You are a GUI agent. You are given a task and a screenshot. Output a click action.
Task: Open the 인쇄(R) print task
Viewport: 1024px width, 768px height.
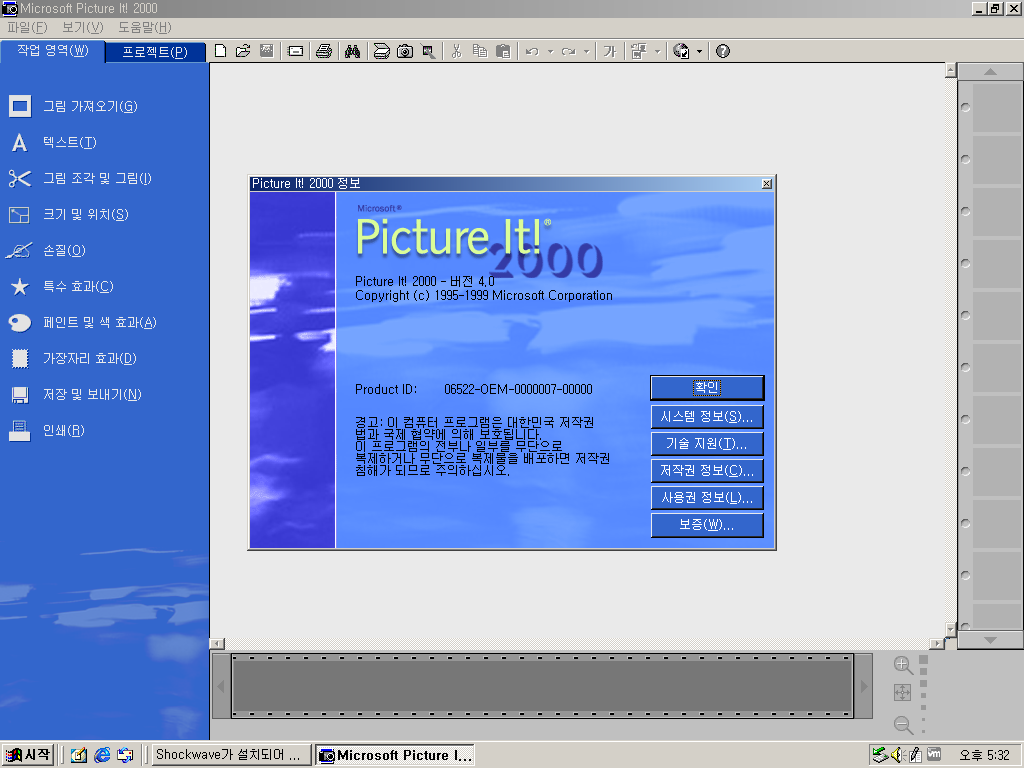pyautogui.click(x=46, y=430)
